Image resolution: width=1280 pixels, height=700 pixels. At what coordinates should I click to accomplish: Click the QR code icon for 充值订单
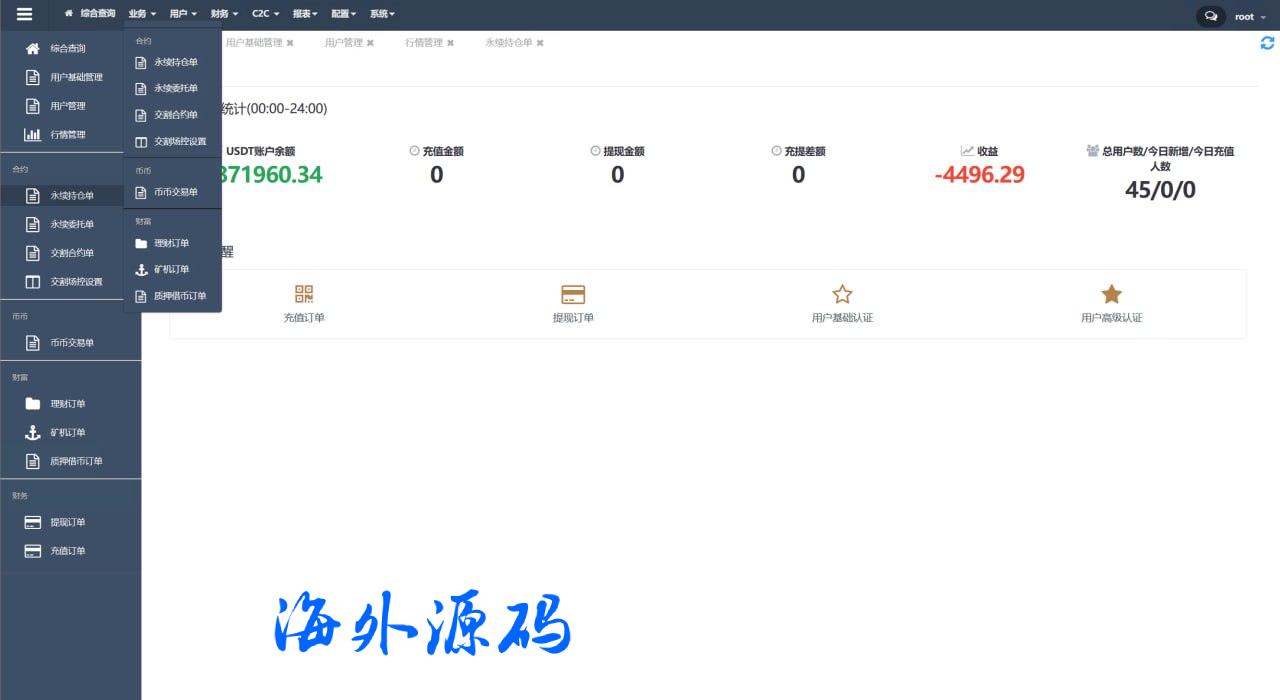pyautogui.click(x=304, y=294)
